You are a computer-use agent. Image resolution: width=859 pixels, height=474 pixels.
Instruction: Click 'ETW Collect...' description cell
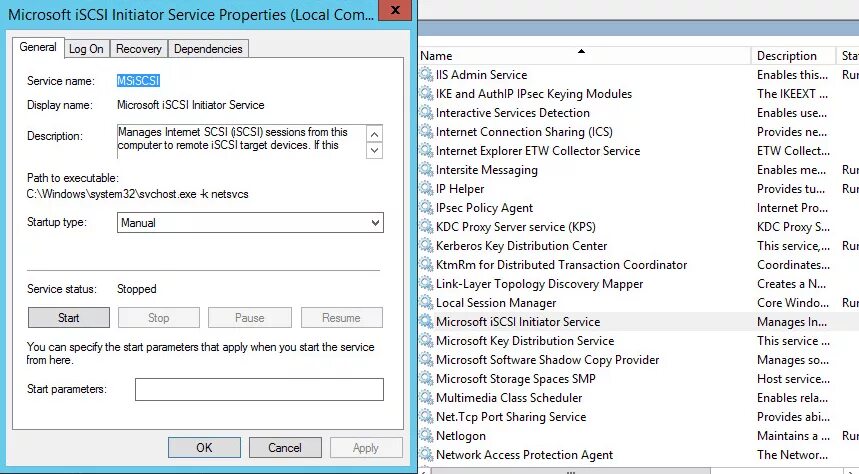793,151
